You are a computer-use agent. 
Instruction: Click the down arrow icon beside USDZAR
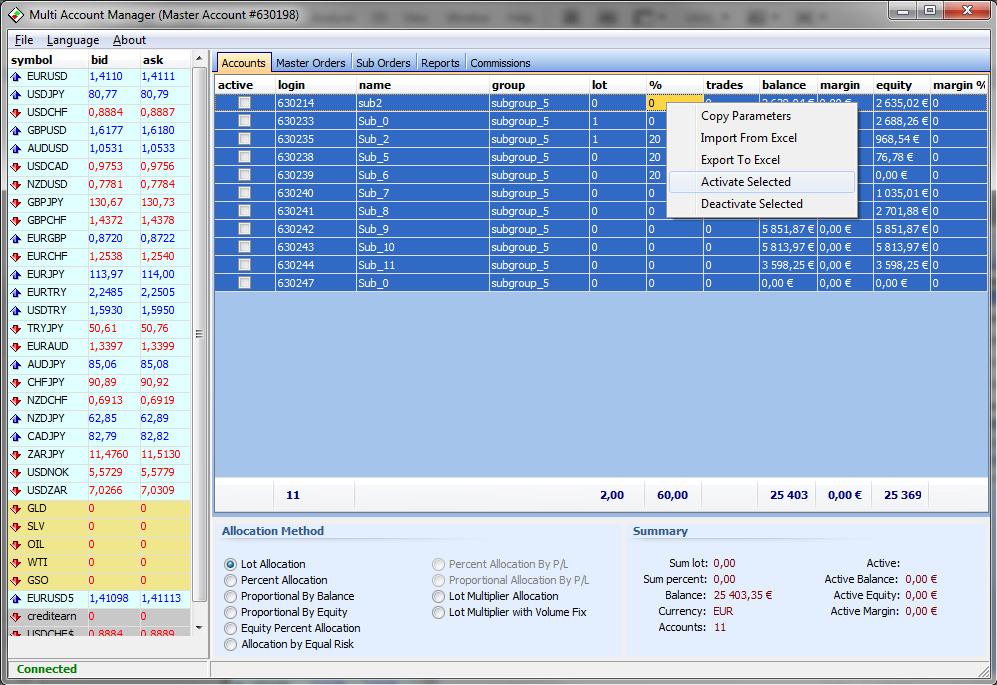coord(16,490)
